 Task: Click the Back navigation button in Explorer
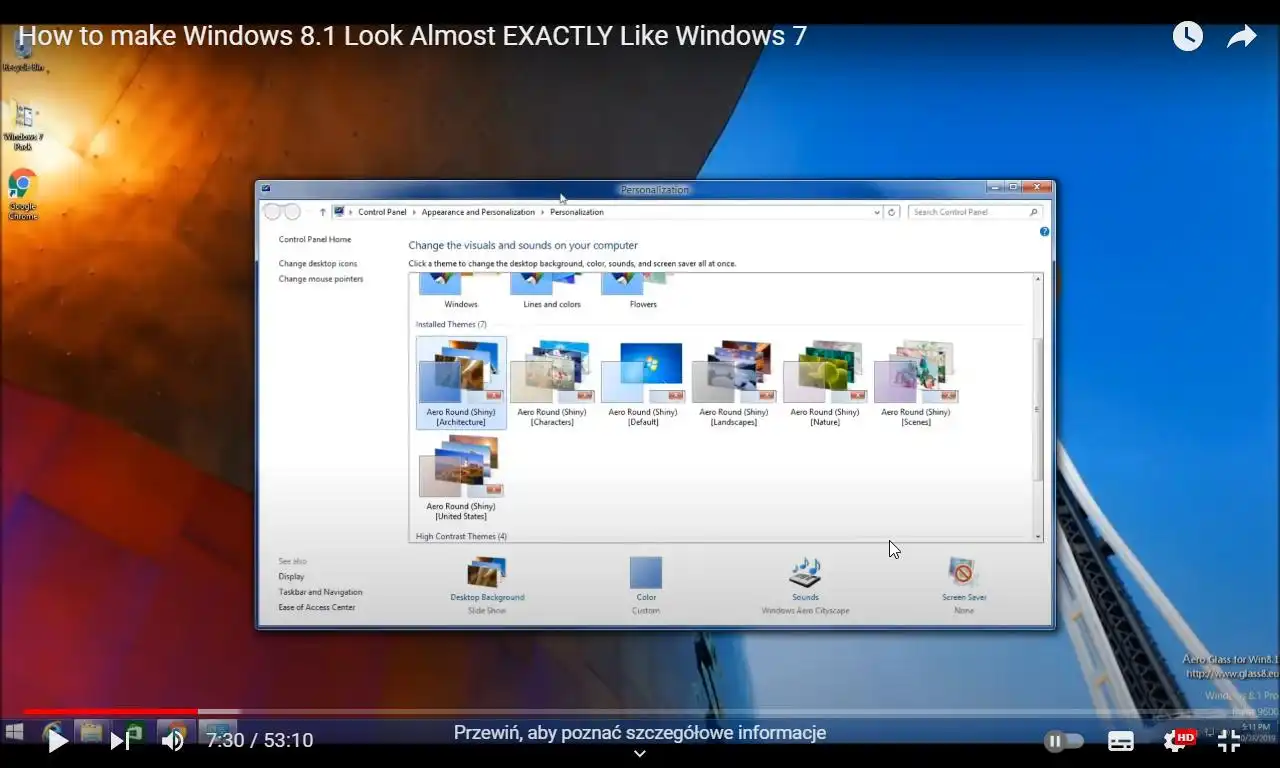[x=272, y=212]
